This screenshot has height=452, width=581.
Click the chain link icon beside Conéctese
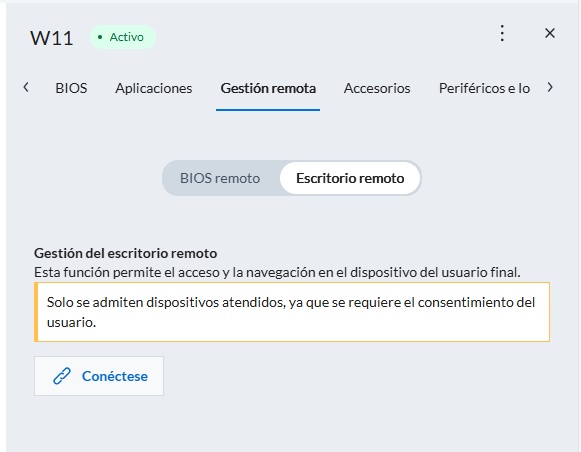pyautogui.click(x=62, y=376)
